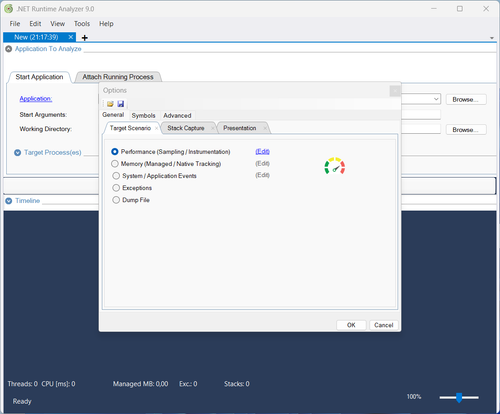Click the open folder icon in Options
Viewport: 500px width, 414px height.
coord(110,104)
